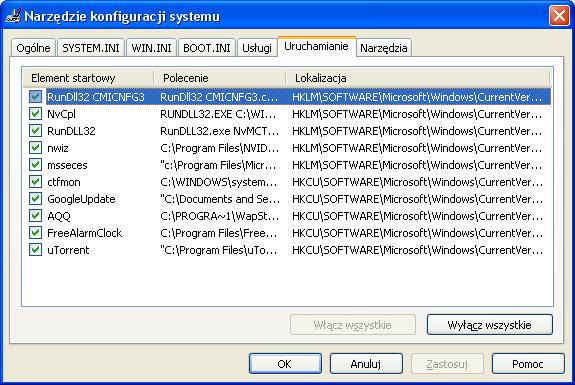Open the WIN.INI tab

click(151, 48)
